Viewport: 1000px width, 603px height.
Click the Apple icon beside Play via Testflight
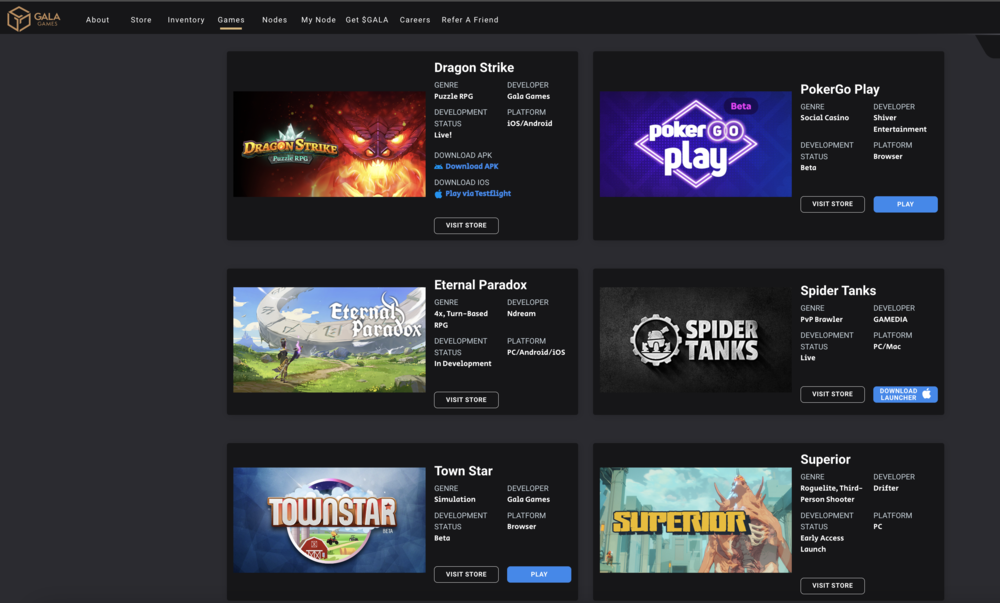pyautogui.click(x=438, y=194)
